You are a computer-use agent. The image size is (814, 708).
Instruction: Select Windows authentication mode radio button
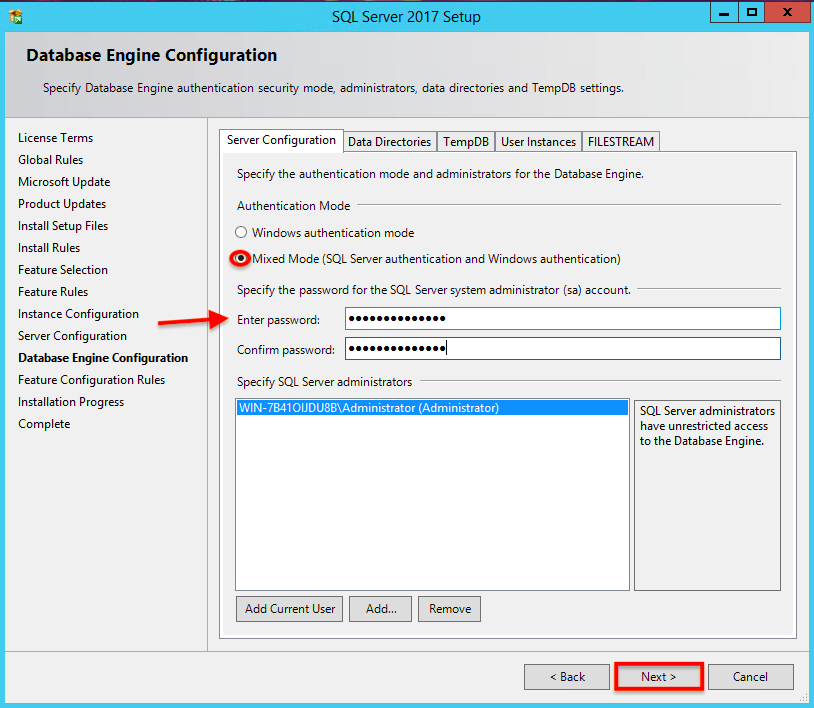click(241, 233)
